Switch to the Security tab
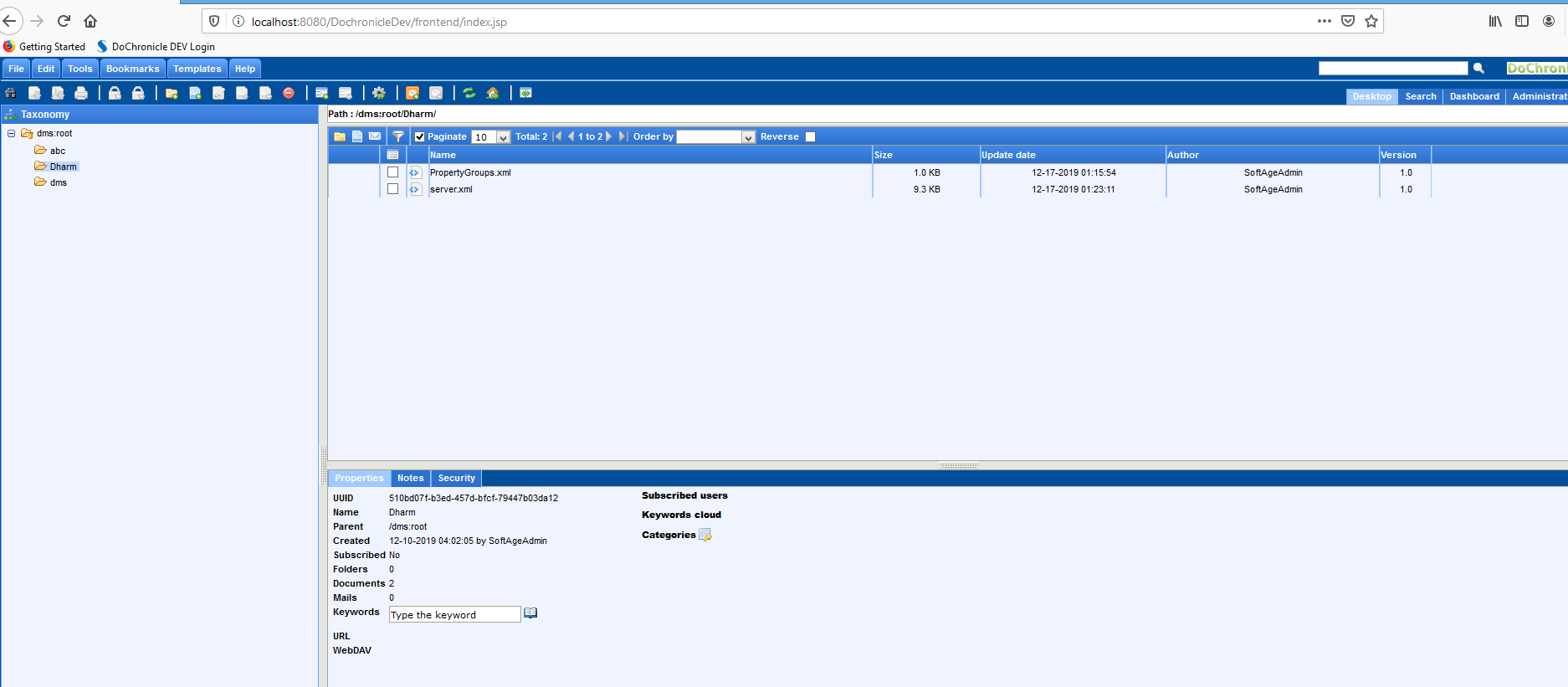 [456, 478]
